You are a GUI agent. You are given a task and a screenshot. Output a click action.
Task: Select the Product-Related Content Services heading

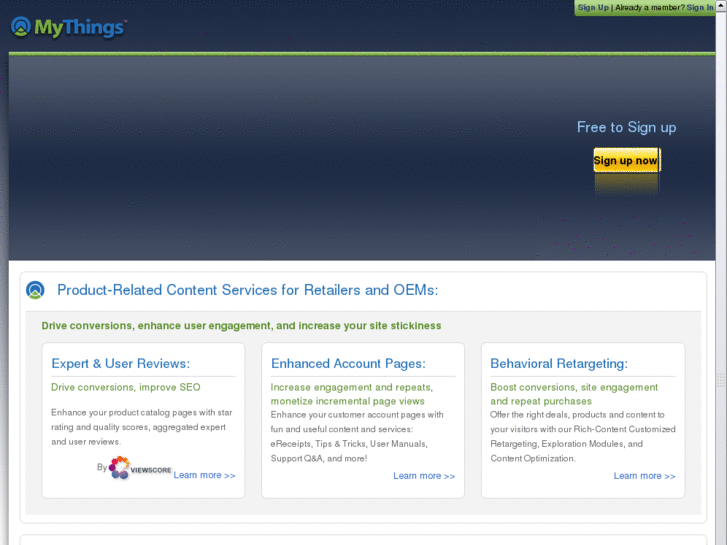(x=248, y=290)
